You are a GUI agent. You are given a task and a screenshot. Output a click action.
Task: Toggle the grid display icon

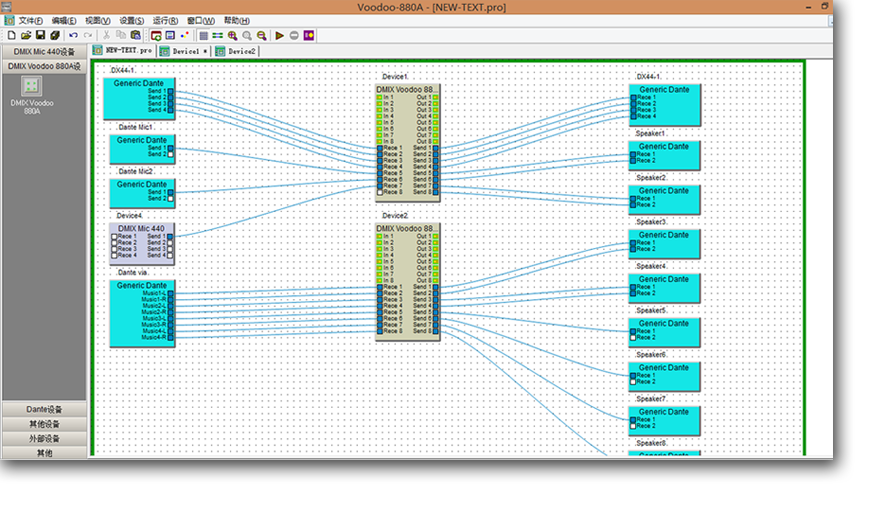coord(203,35)
